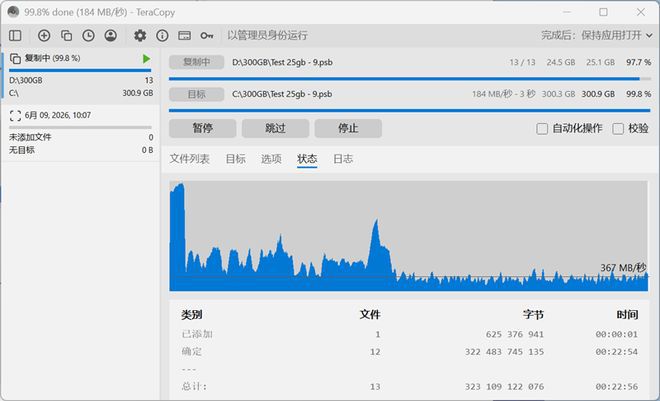Screen dimensions: 660x401
Task: Click the 时间 column header
Action: 628,314
